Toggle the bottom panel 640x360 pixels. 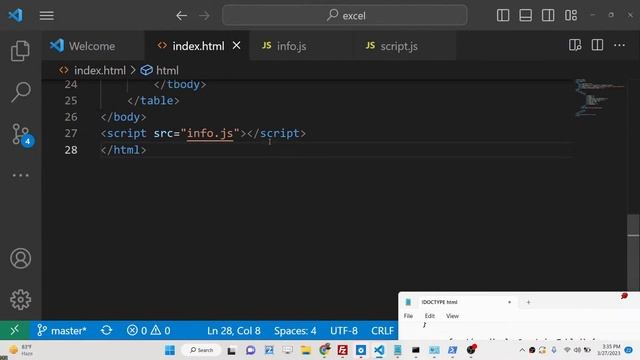coord(525,16)
